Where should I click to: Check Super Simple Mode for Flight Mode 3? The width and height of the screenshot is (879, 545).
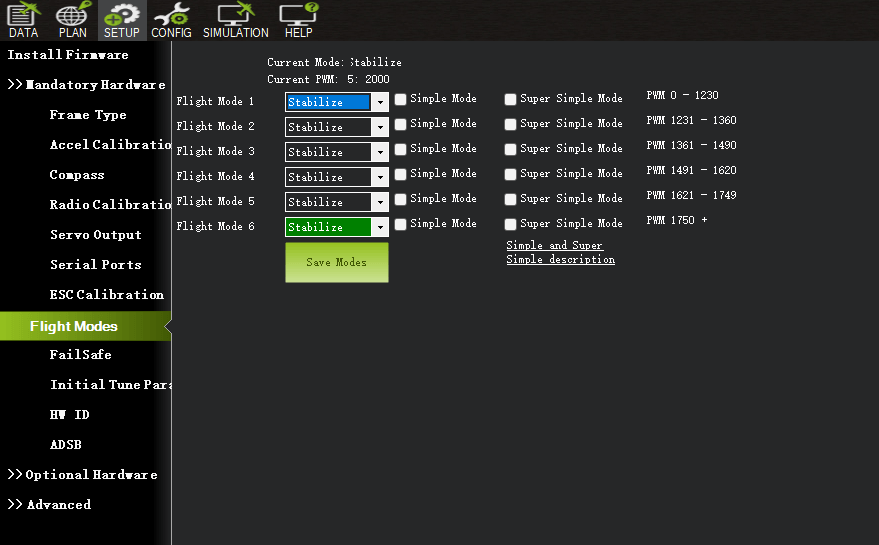point(511,149)
